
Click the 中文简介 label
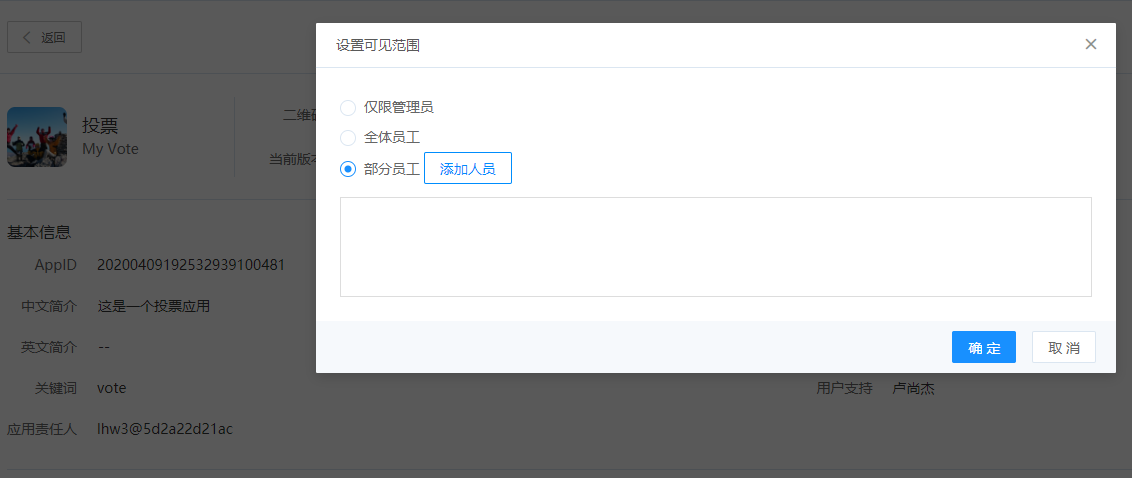[49, 306]
